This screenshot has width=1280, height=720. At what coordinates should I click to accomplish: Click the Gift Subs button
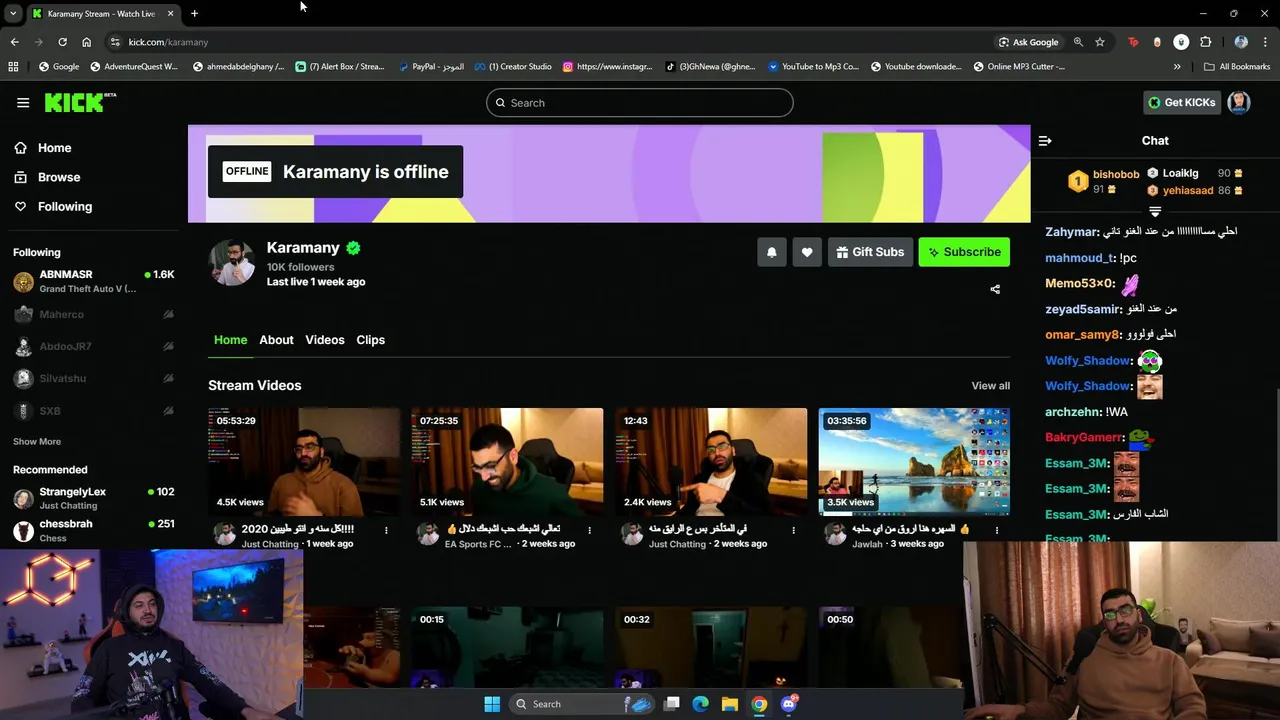tap(869, 252)
